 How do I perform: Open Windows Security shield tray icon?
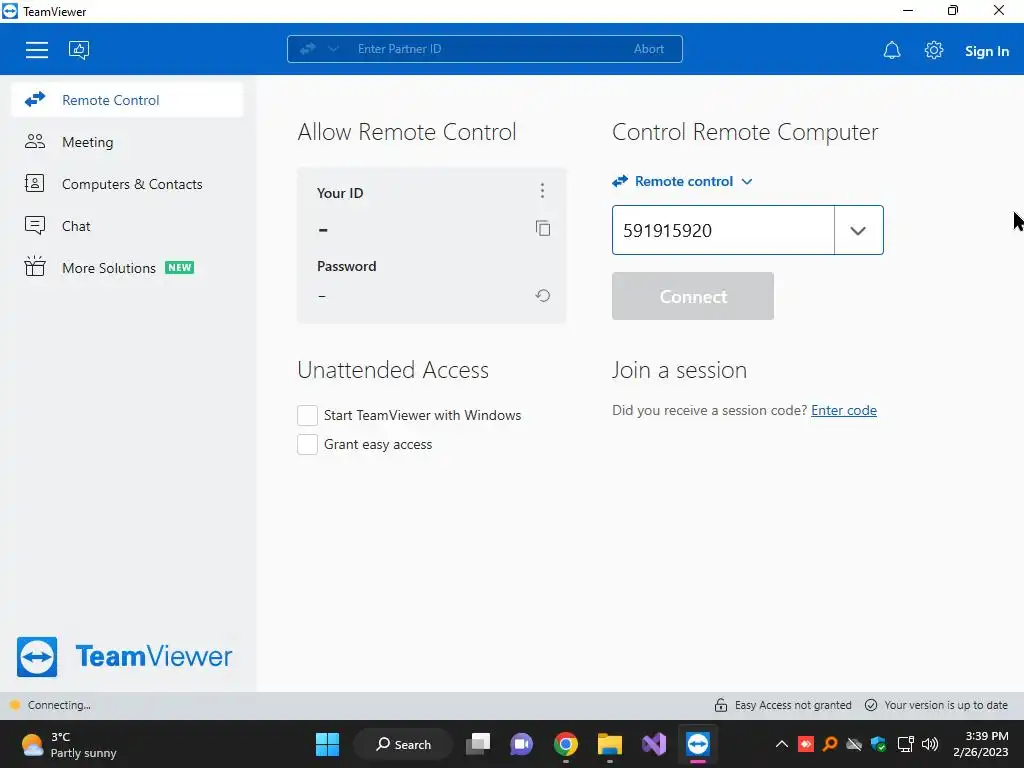coord(879,744)
